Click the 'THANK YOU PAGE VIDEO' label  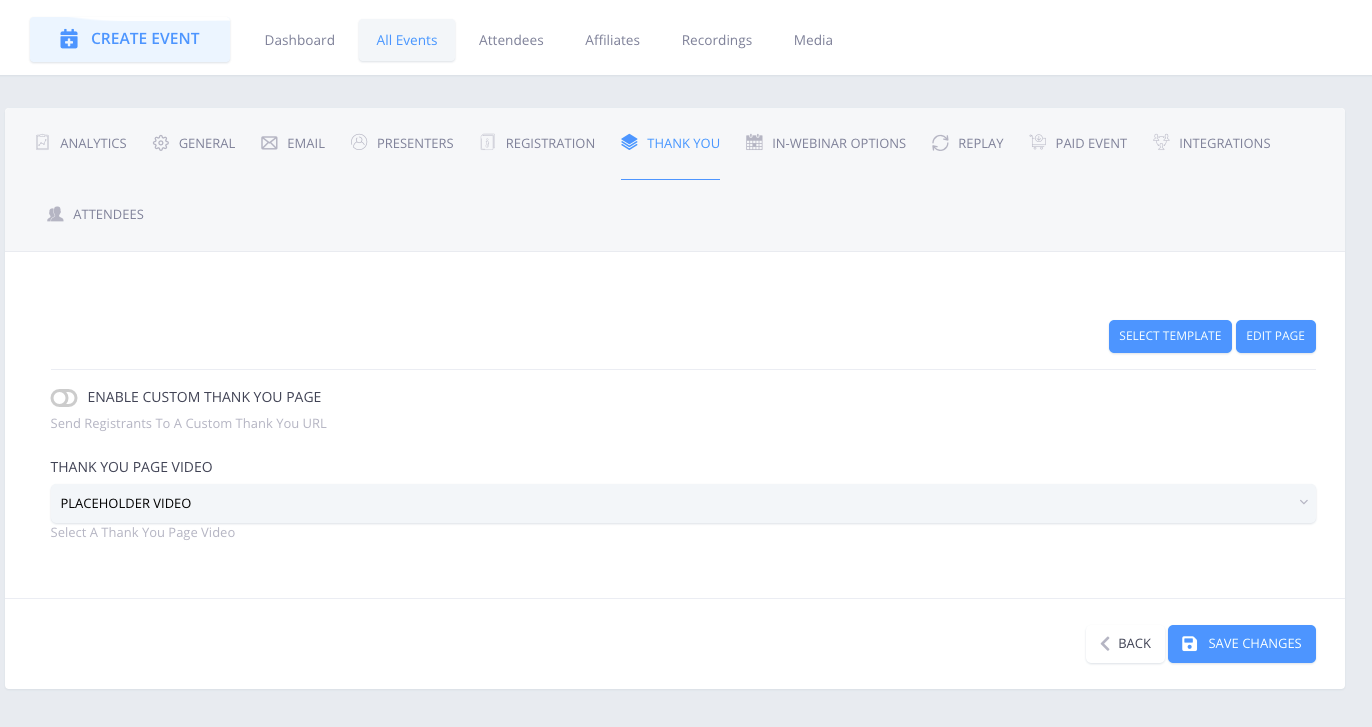132,467
